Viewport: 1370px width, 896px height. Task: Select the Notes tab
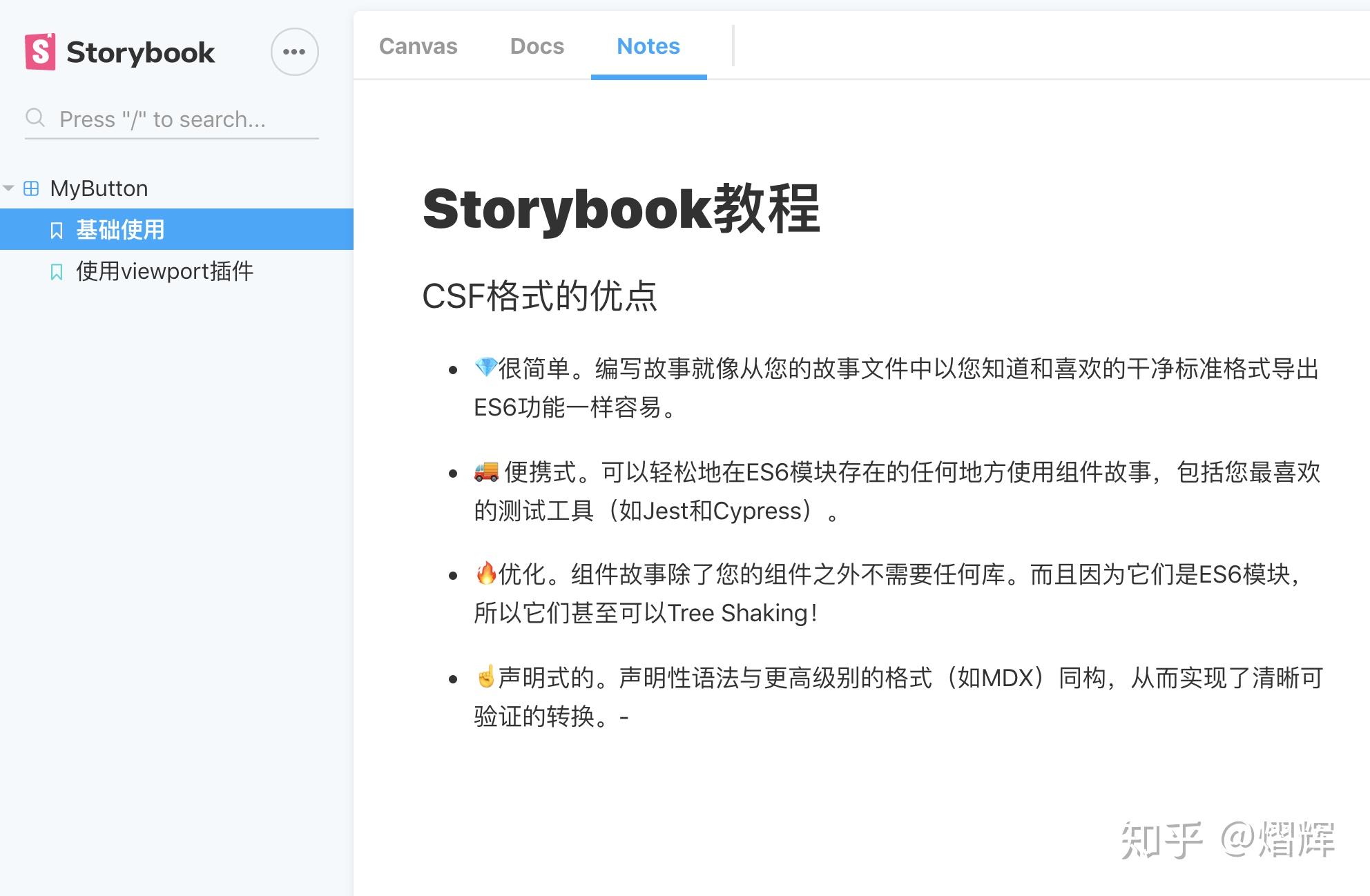click(x=648, y=46)
